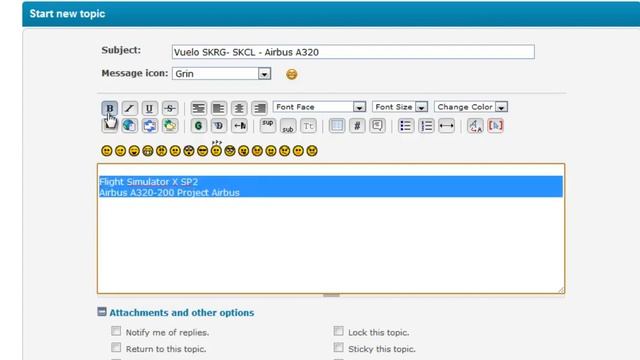
Task: Apply teletype Tt formatting
Action: coord(309,126)
